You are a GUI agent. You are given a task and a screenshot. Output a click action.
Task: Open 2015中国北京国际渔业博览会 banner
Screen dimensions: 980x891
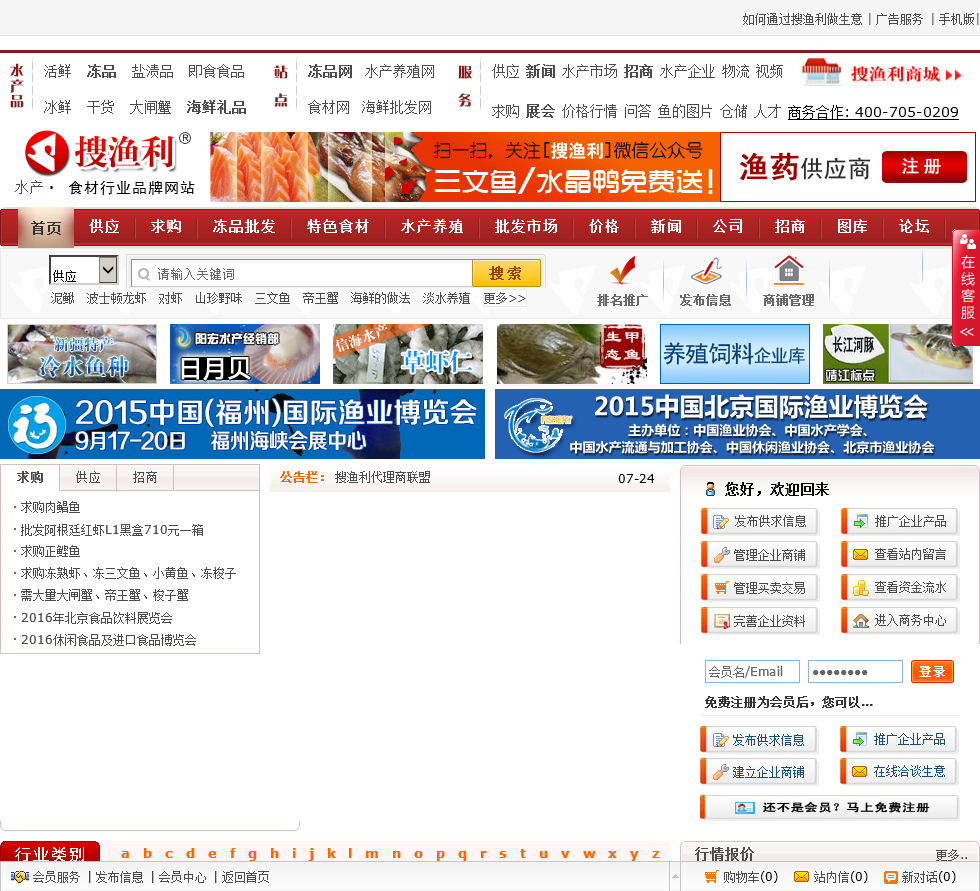(738, 424)
